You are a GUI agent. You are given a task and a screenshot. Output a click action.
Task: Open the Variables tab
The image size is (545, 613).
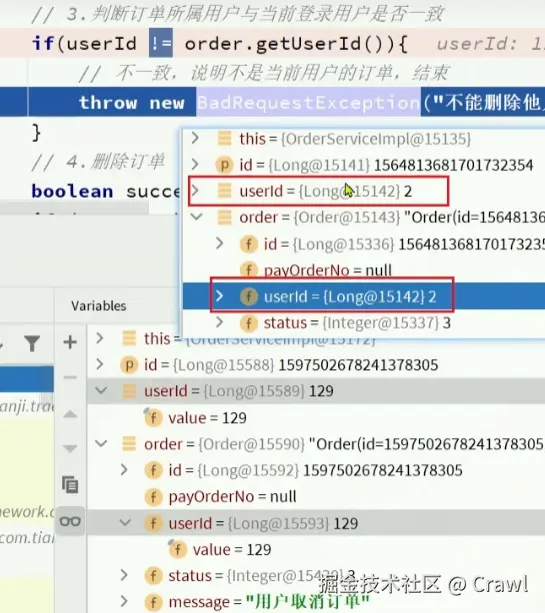point(99,306)
